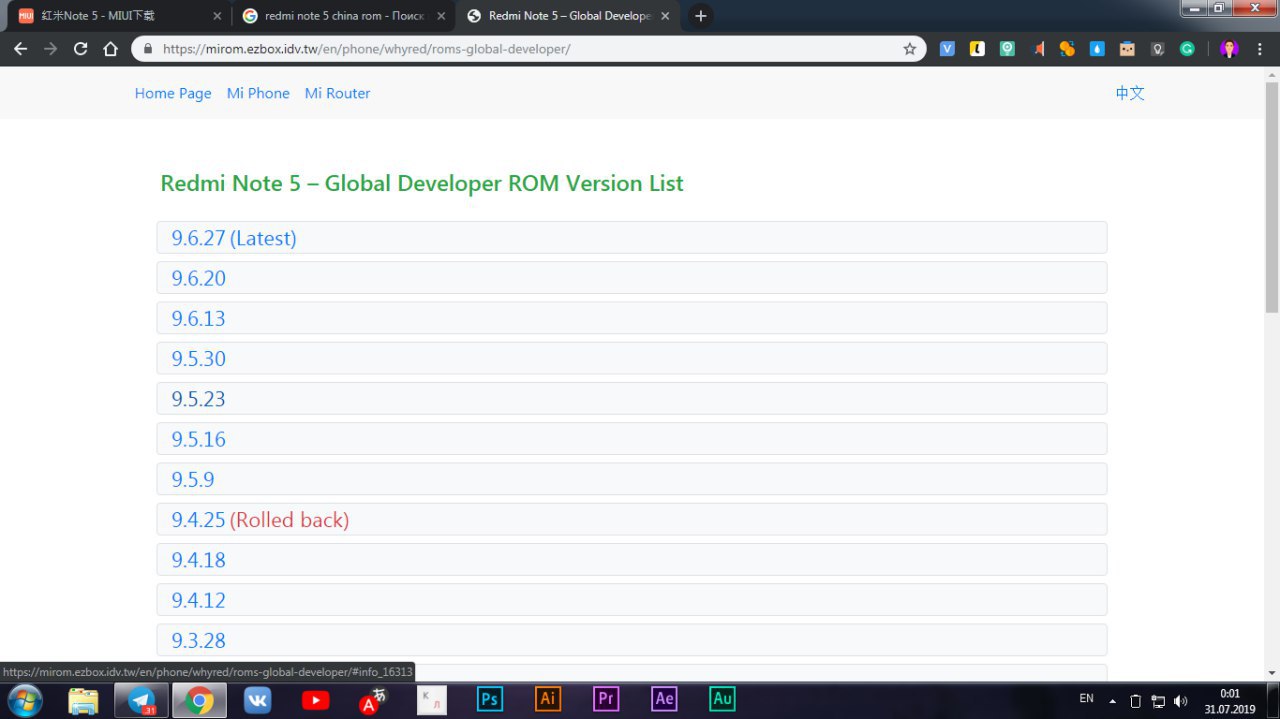The width and height of the screenshot is (1280, 719).
Task: Open the blue V extension
Action: pos(947,49)
